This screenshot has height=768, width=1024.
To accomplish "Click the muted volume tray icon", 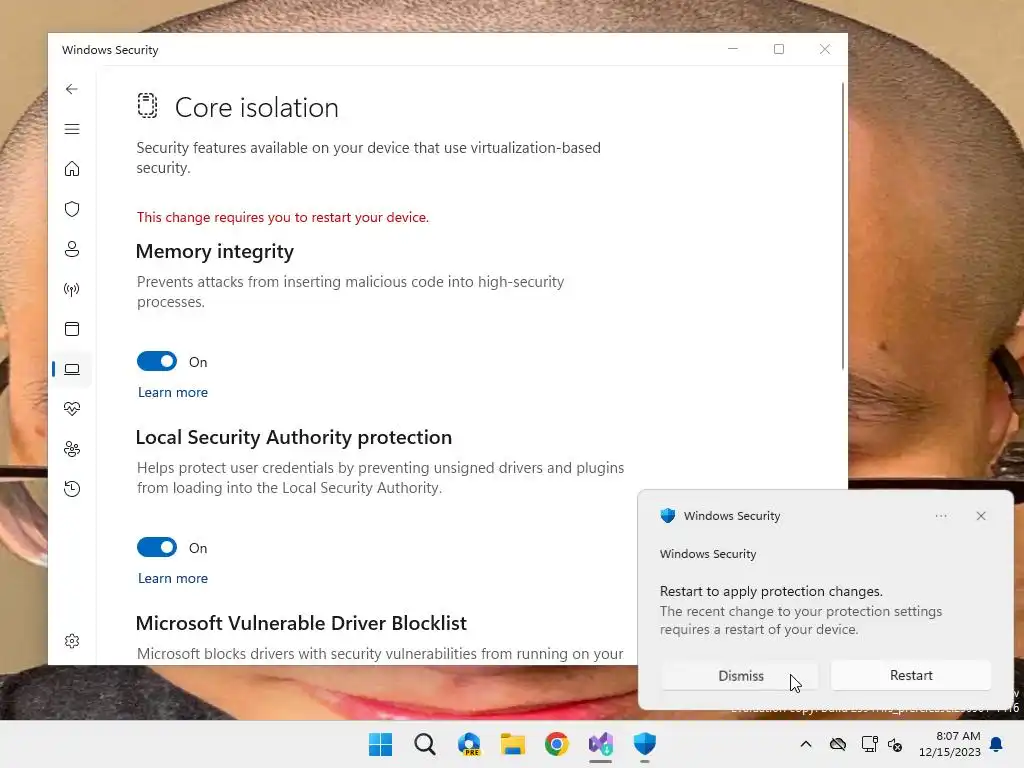I will [x=895, y=744].
